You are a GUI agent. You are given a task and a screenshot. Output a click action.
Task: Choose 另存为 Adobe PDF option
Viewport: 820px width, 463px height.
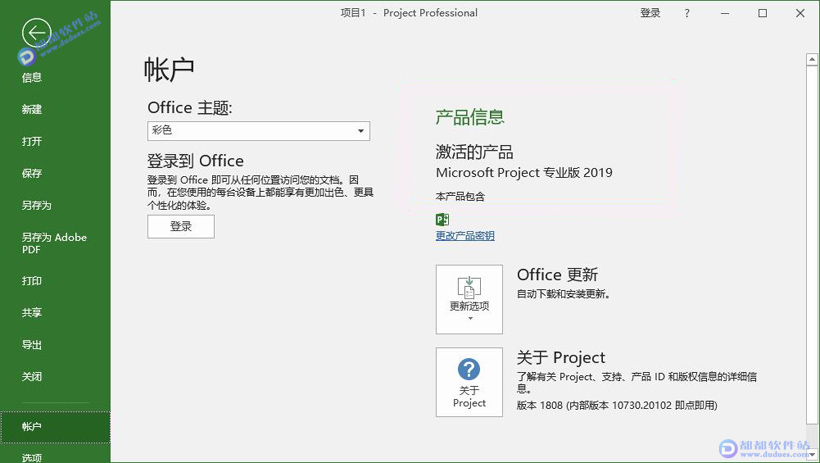pos(54,243)
